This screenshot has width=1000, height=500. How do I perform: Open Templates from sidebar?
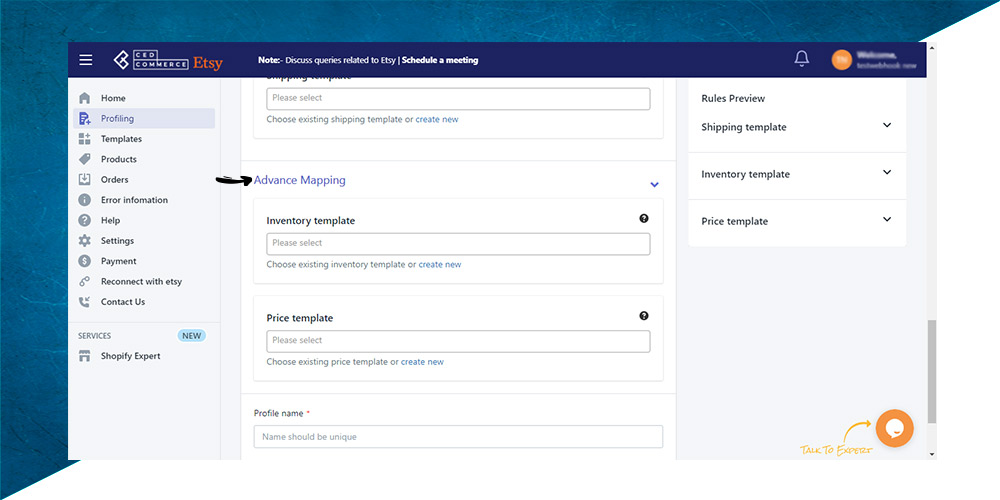(121, 139)
